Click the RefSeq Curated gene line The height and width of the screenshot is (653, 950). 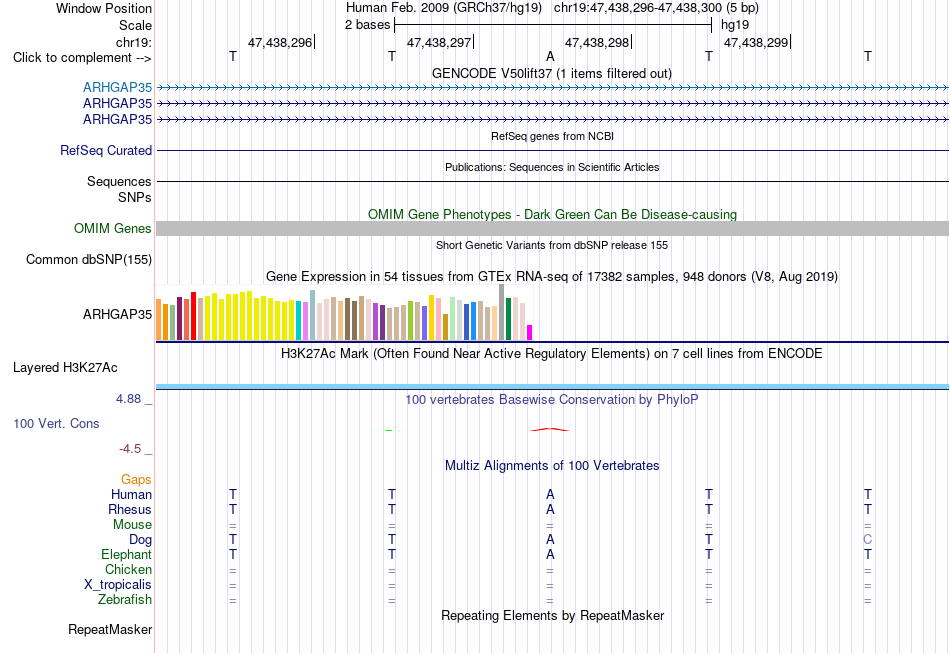(x=552, y=150)
